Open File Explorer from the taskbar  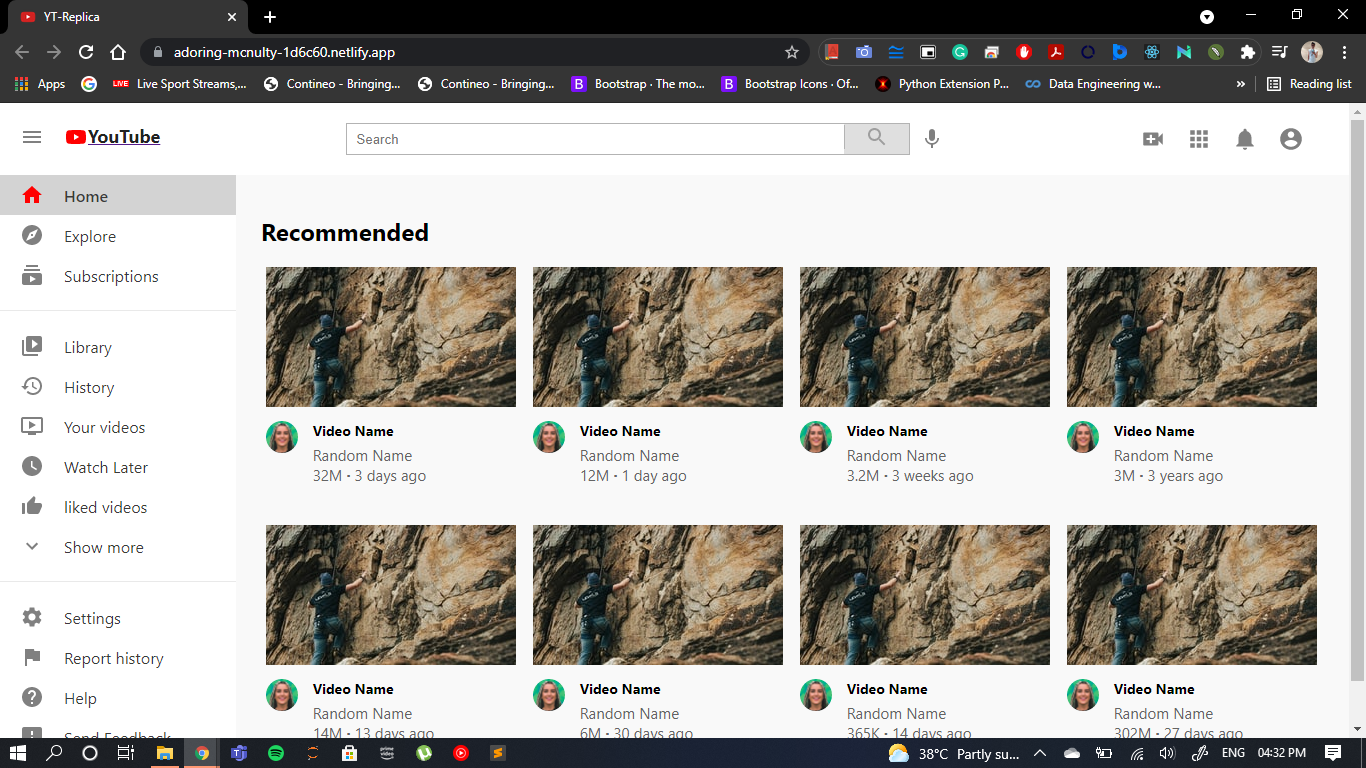165,753
